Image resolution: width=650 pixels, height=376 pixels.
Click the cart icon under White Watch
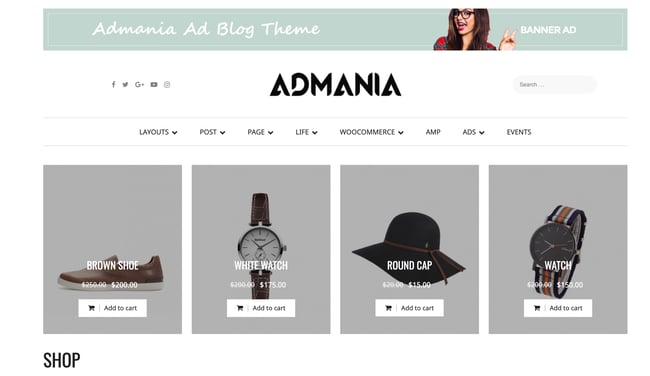[x=240, y=308]
